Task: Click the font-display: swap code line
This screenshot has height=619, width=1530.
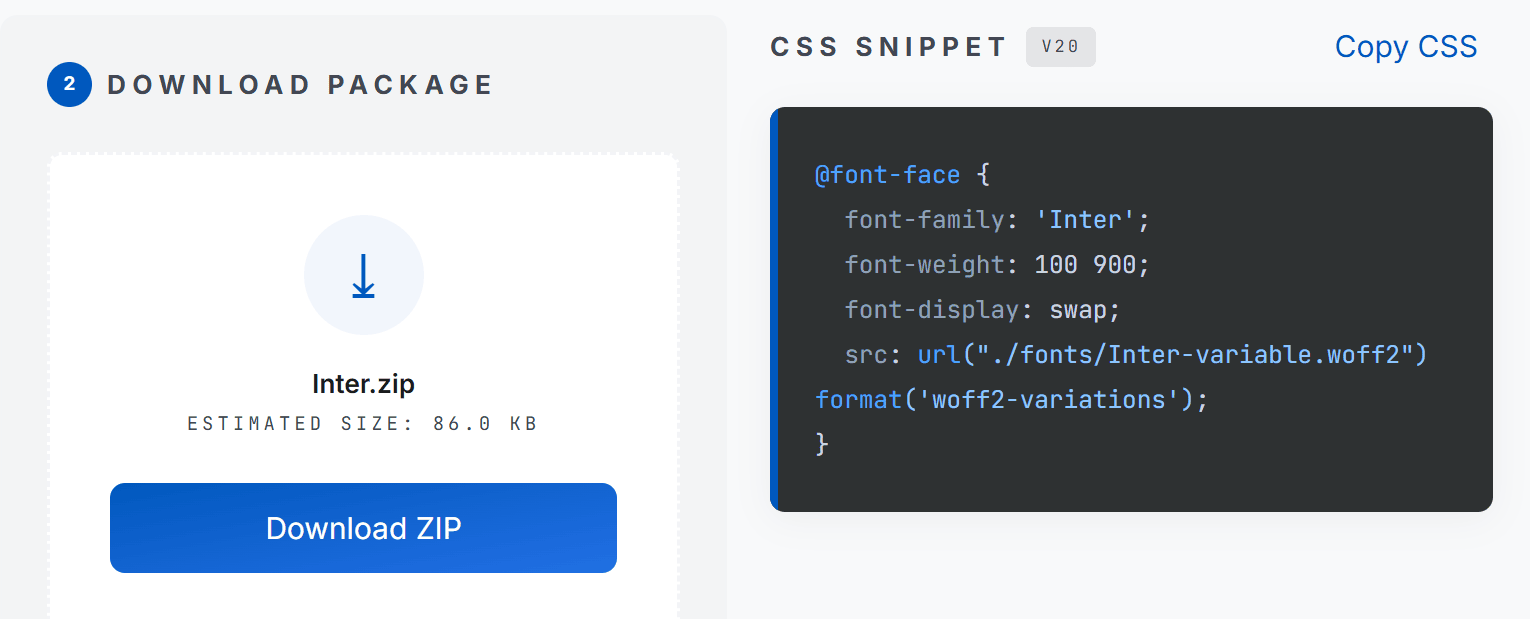Action: click(983, 310)
